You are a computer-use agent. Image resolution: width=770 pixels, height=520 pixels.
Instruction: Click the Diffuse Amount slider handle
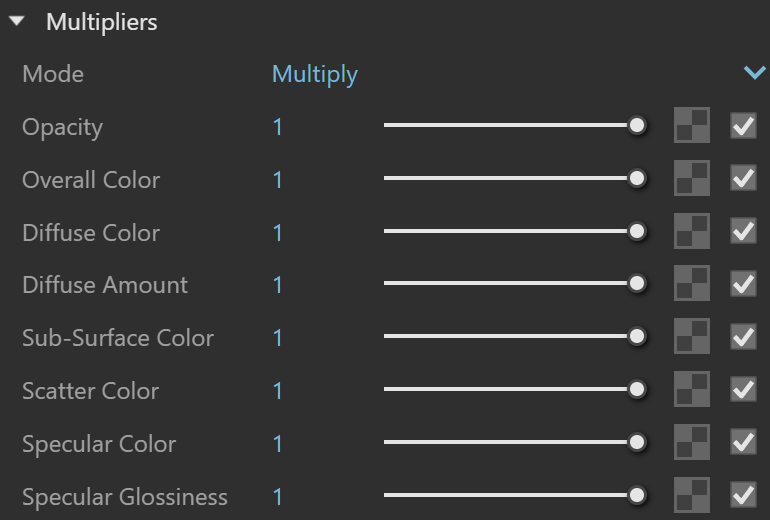(x=637, y=283)
